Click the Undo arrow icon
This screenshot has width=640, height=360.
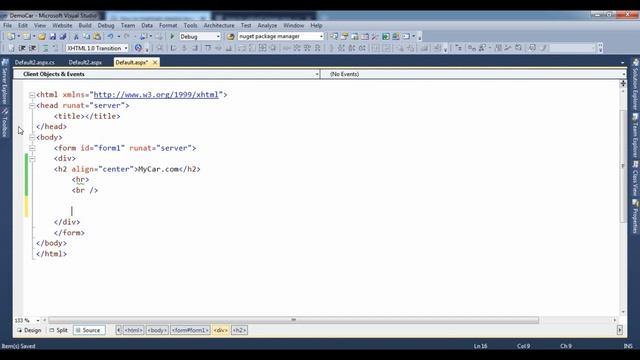click(x=110, y=37)
